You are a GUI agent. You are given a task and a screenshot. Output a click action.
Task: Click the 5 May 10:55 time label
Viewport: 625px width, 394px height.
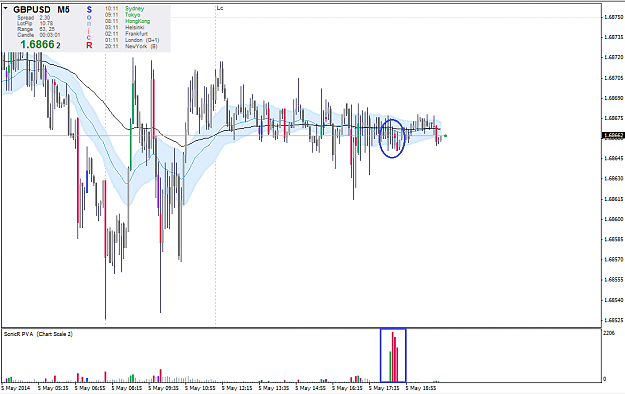click(200, 388)
